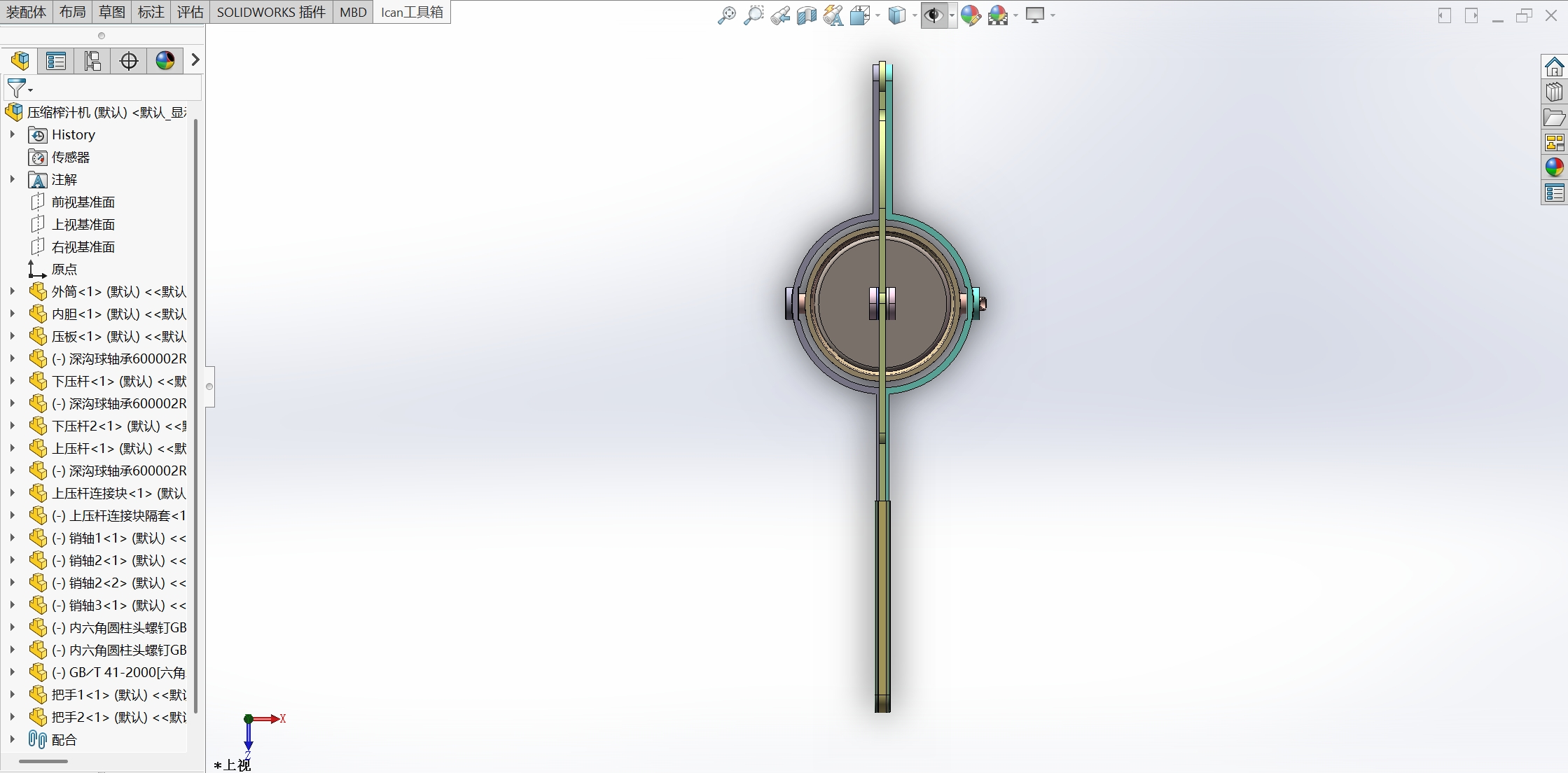Viewport: 1568px width, 773px height.
Task: Activate the Zoom to Area tool
Action: 753,15
